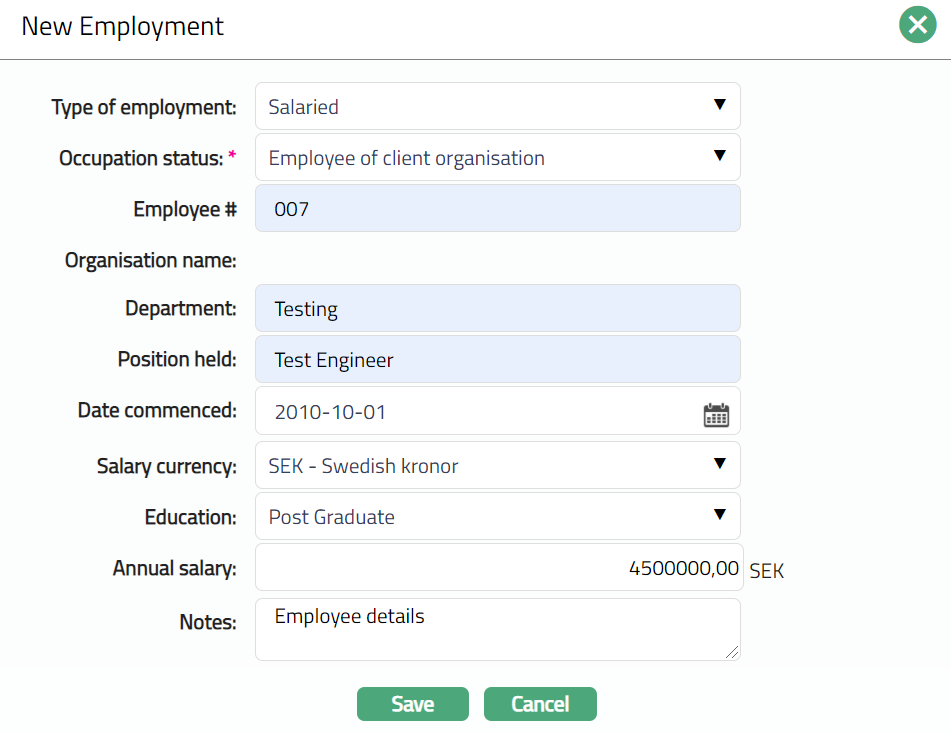This screenshot has height=733, width=951.
Task: Click the Annual salary label
Action: click(174, 569)
